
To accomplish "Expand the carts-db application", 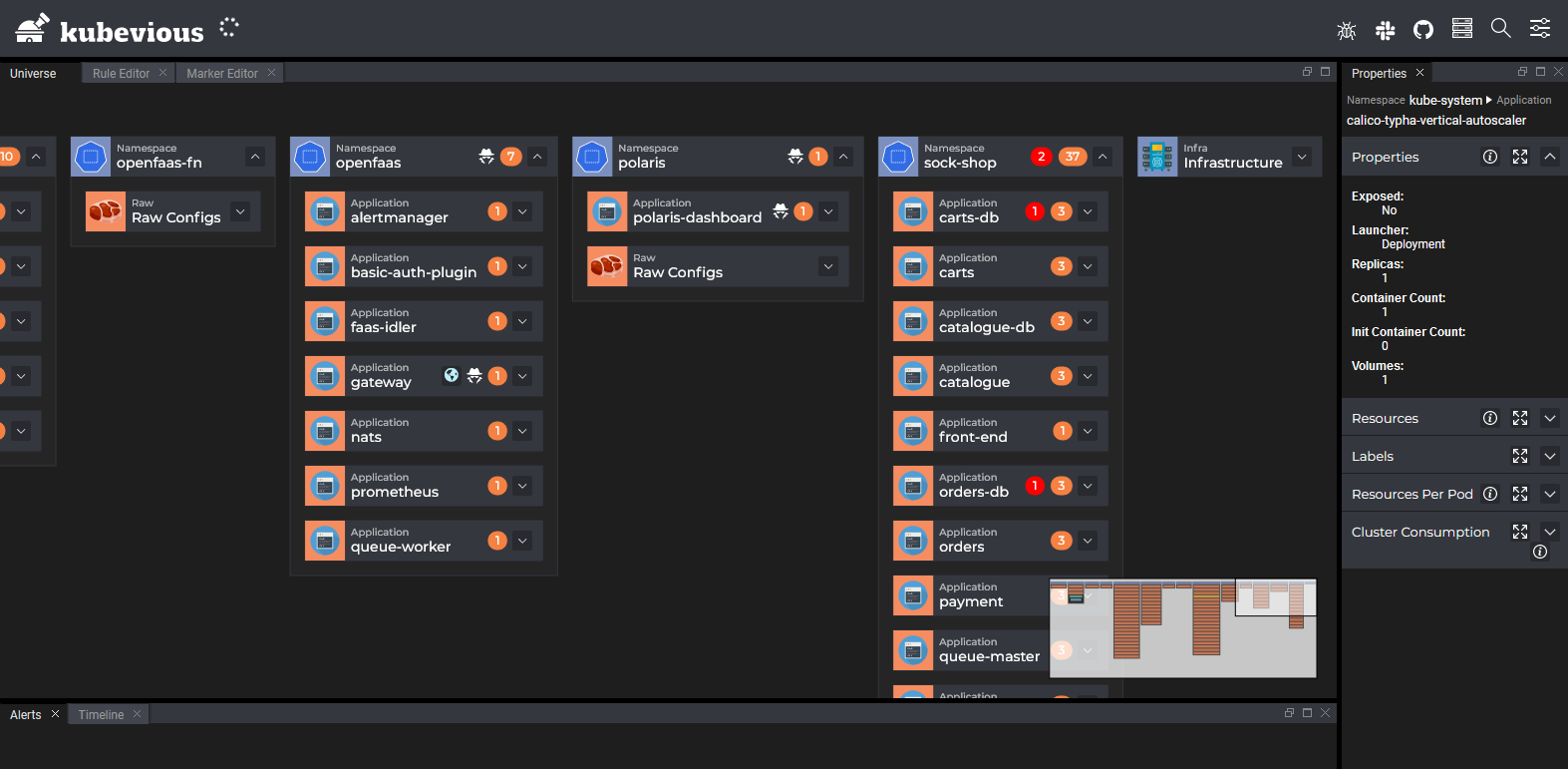I will point(1088,211).
